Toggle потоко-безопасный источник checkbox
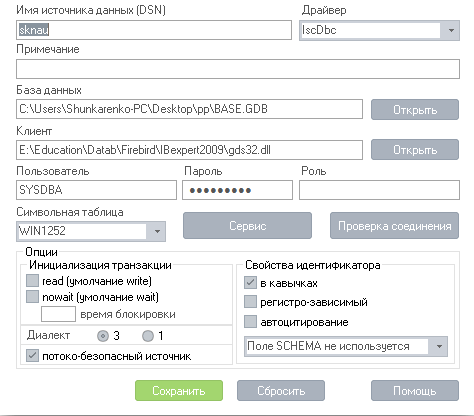The width and height of the screenshot is (474, 416). tap(32, 356)
